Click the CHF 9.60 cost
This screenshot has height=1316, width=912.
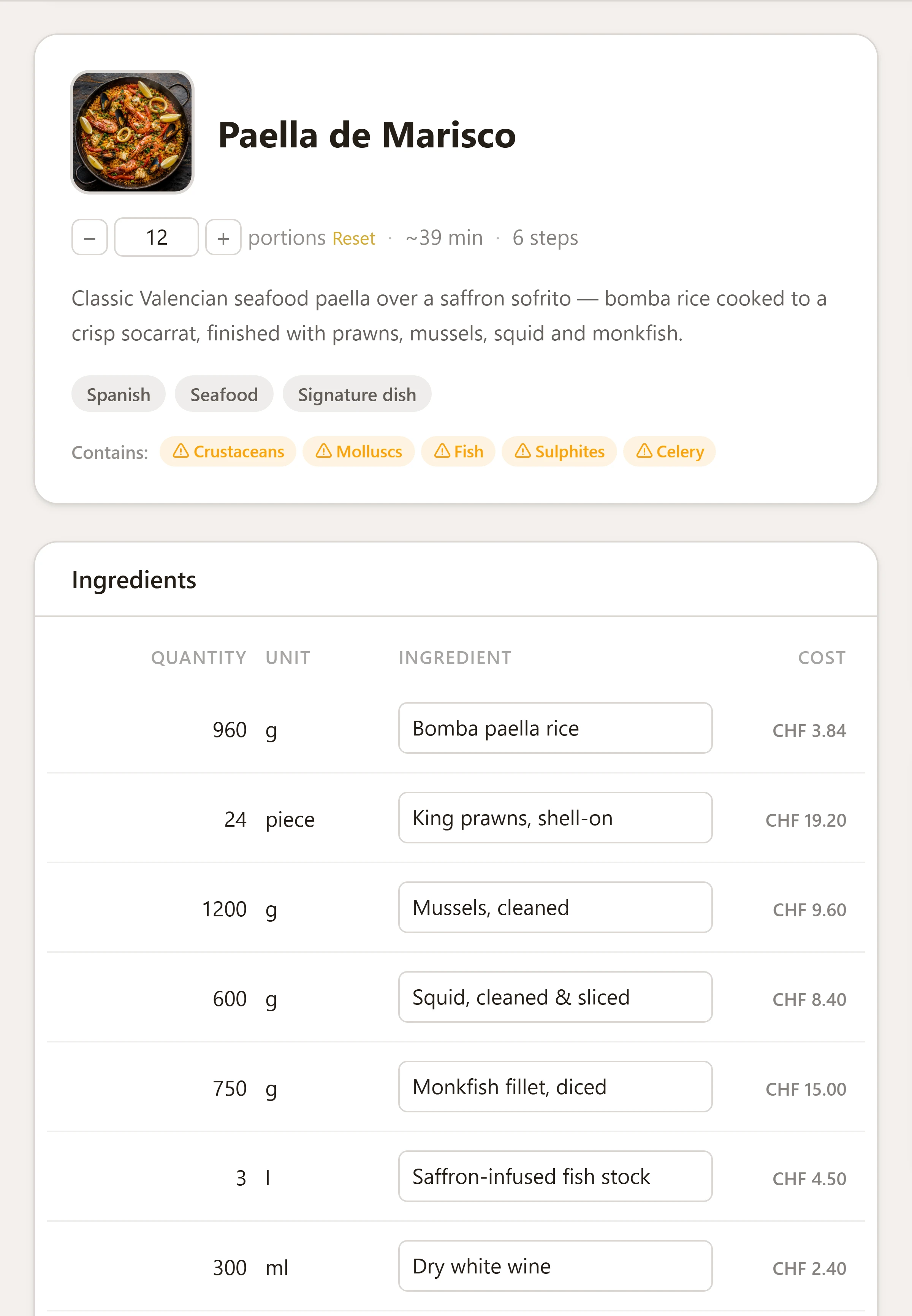tap(809, 910)
